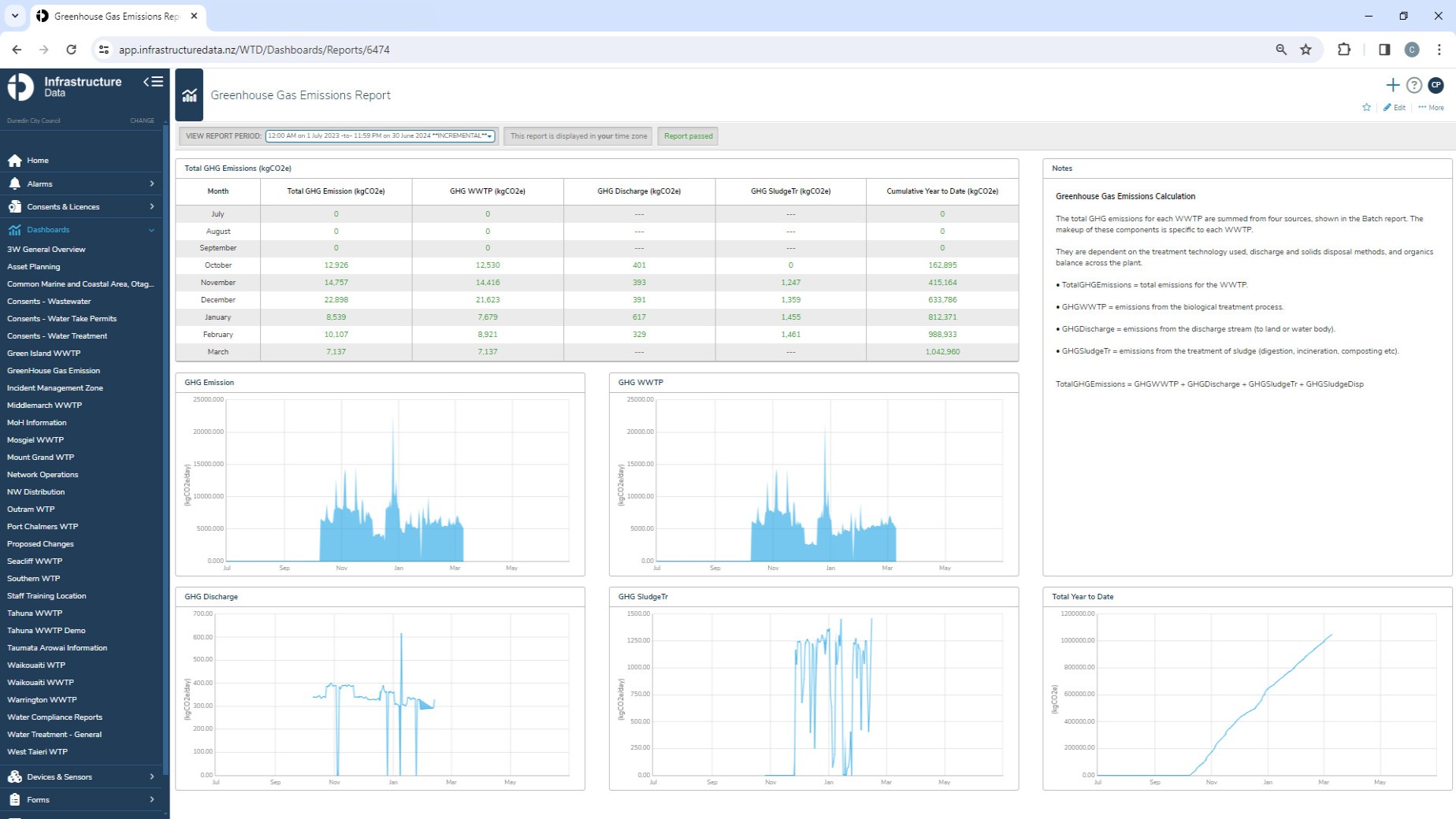Open the Green Island WWTP dashboard
This screenshot has height=819, width=1456.
(x=44, y=354)
